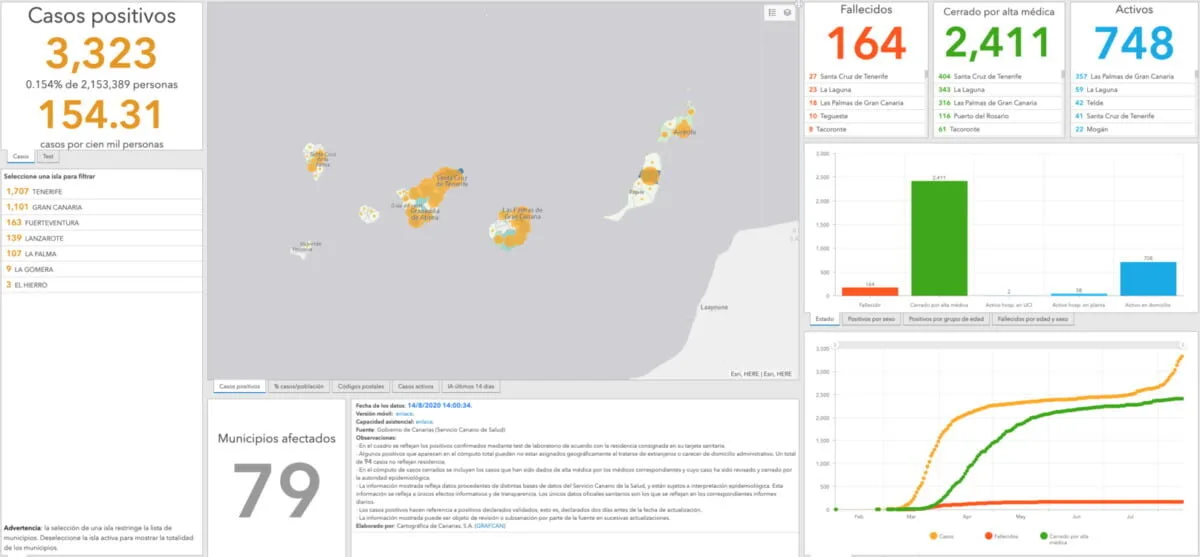Viewport: 1200px width, 557px height.
Task: Filter by EL HIERRO island
Action: point(101,285)
